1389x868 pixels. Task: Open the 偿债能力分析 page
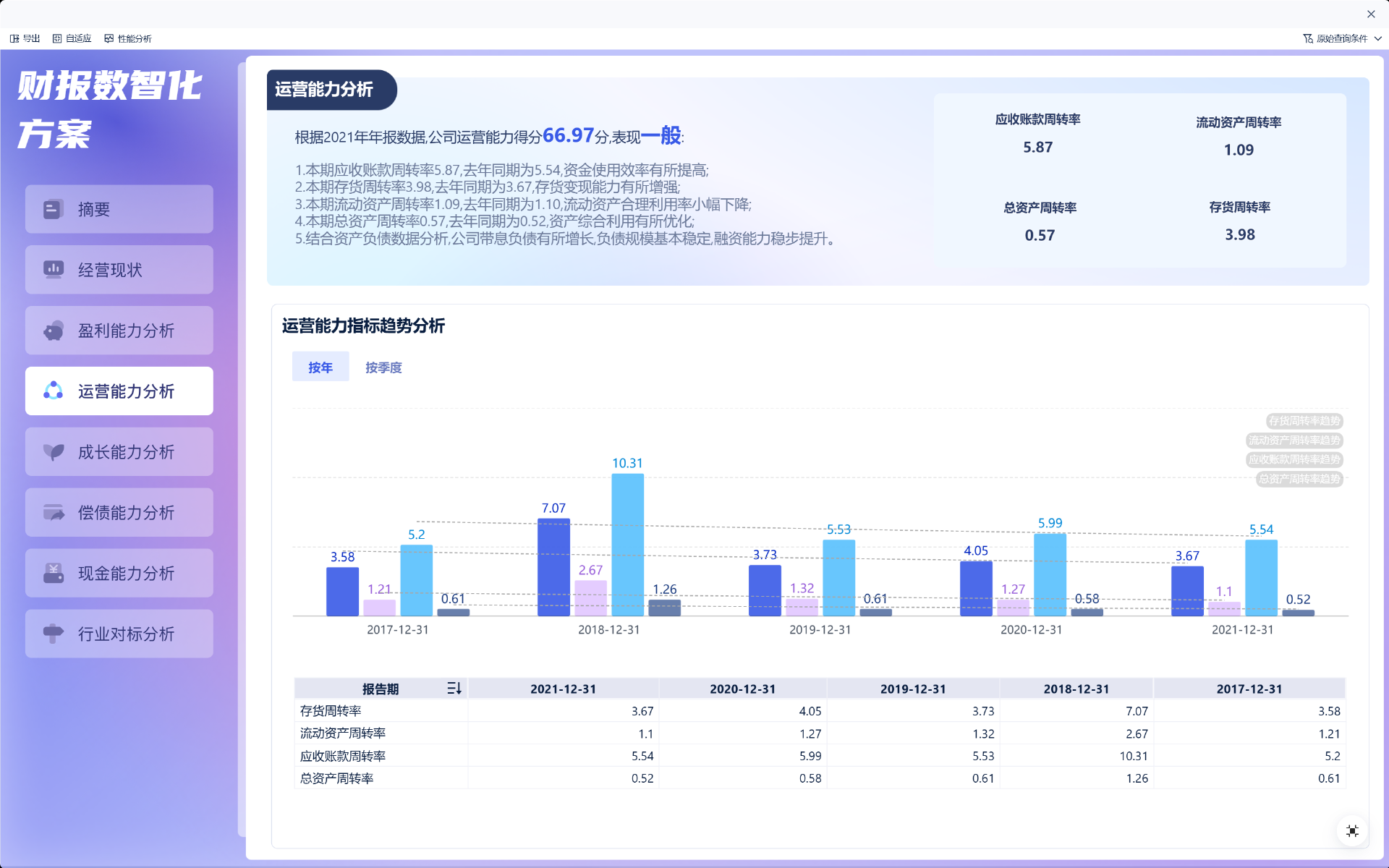click(119, 513)
